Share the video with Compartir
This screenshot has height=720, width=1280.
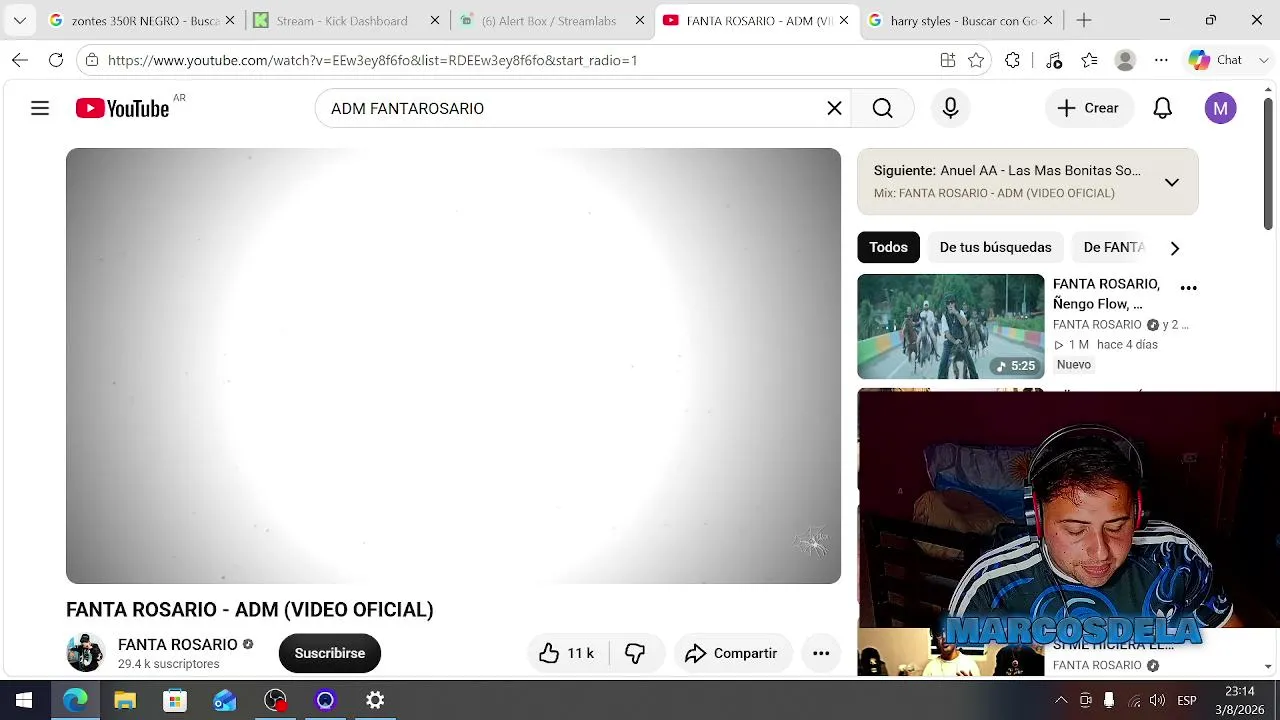click(x=732, y=653)
